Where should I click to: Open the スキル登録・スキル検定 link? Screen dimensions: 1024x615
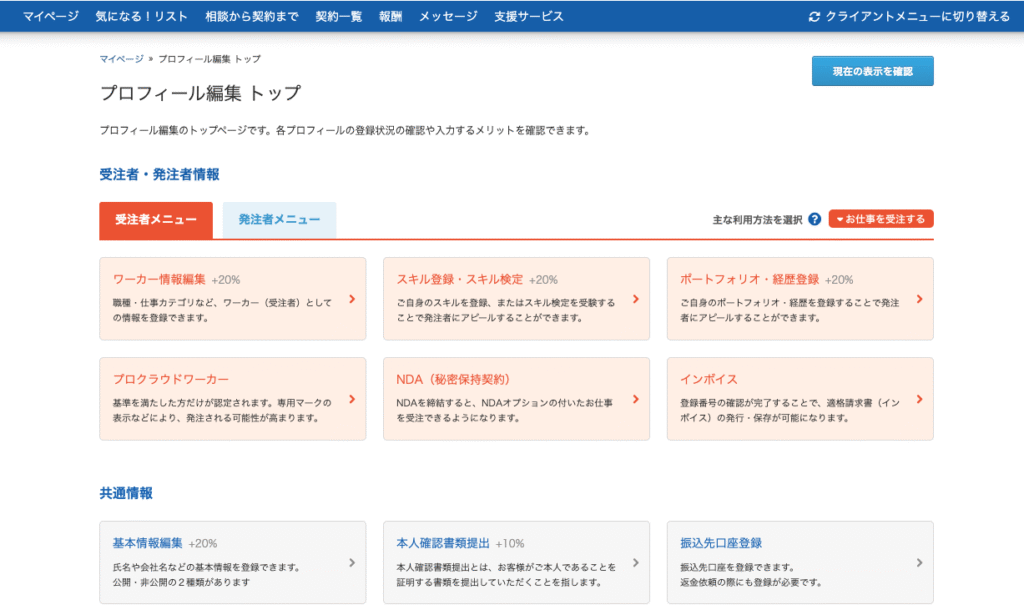pyautogui.click(x=460, y=279)
